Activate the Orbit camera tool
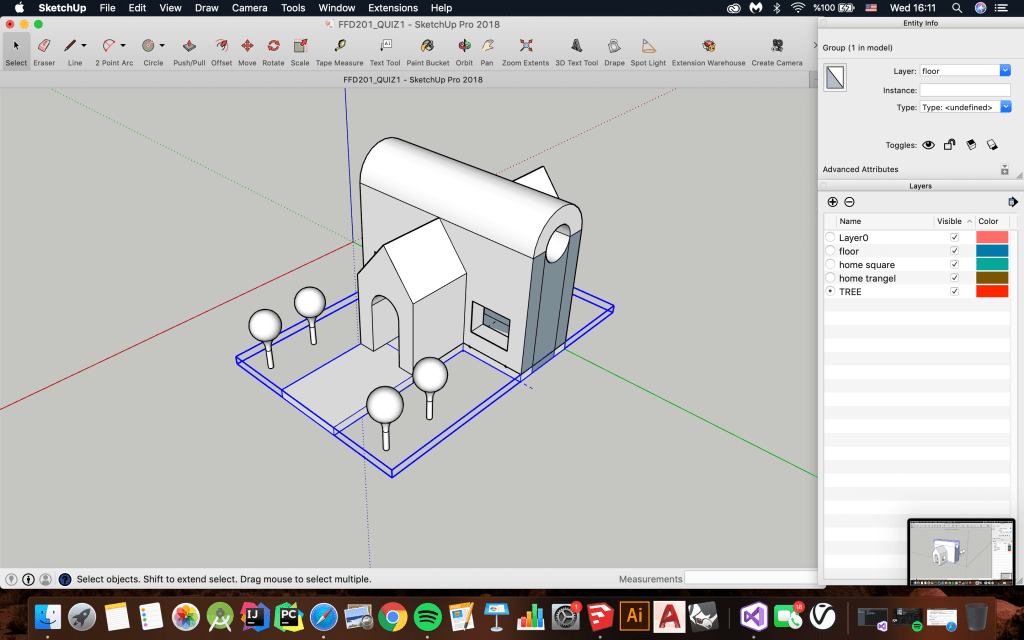This screenshot has height=640, width=1024. click(x=464, y=46)
